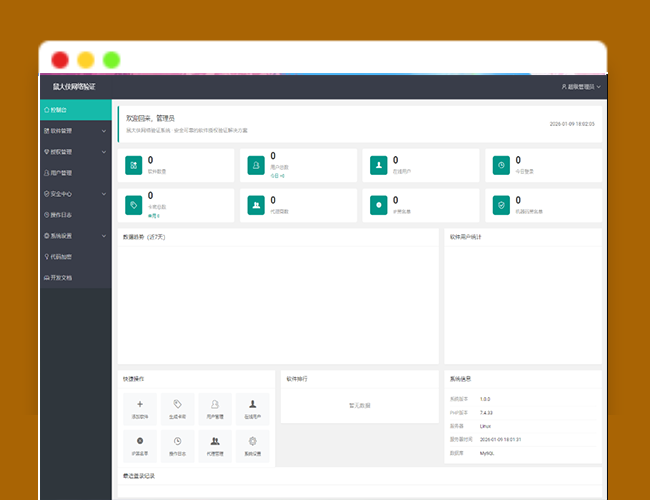
Task: Click the IP黑名单 stat card icon
Action: click(378, 205)
